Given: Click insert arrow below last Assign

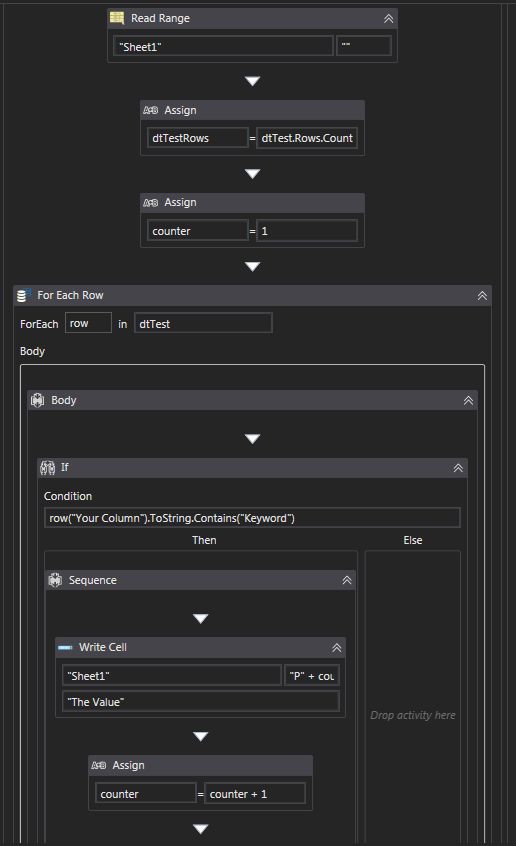Looking at the screenshot, I should [201, 829].
